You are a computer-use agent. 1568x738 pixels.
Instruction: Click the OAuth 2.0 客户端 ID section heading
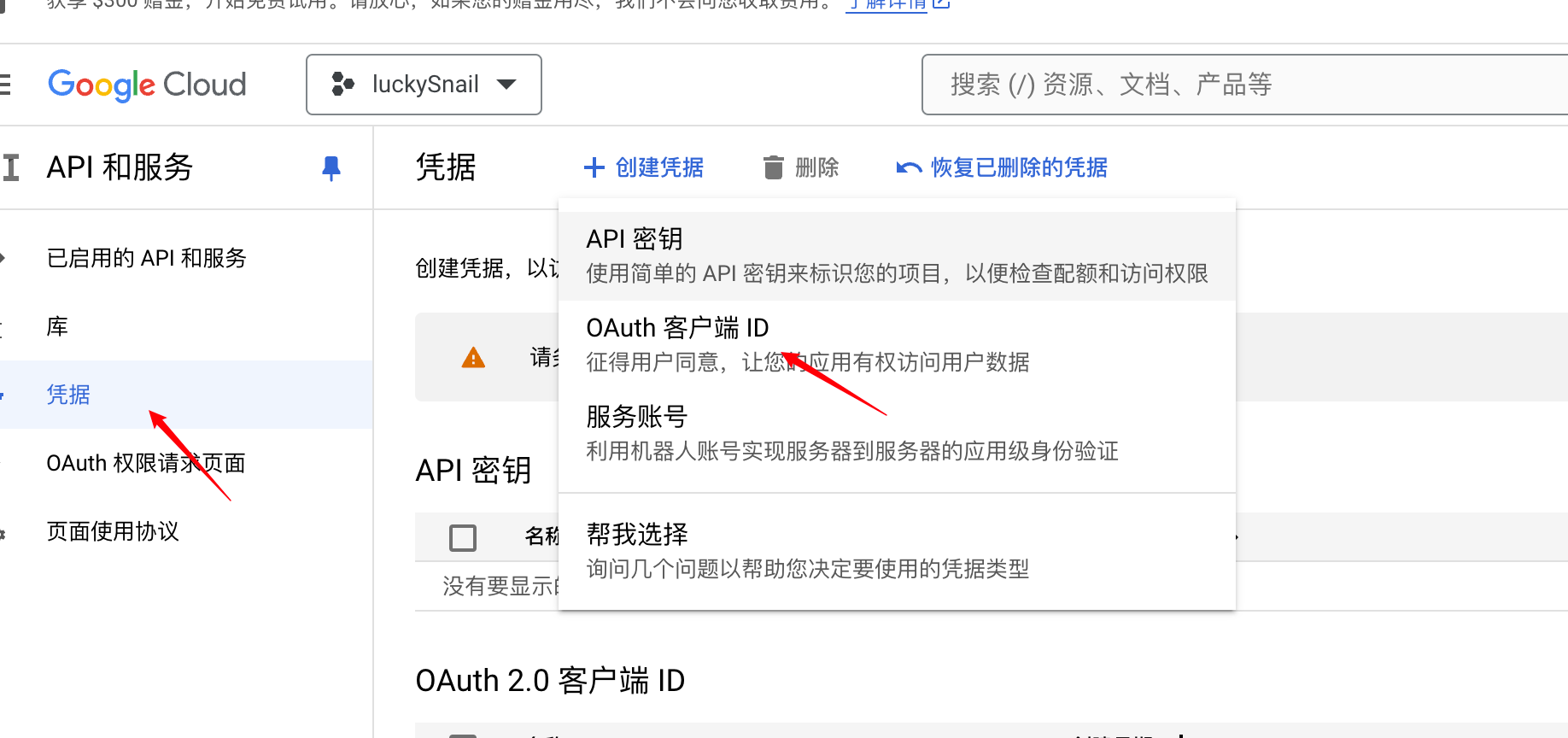550,681
